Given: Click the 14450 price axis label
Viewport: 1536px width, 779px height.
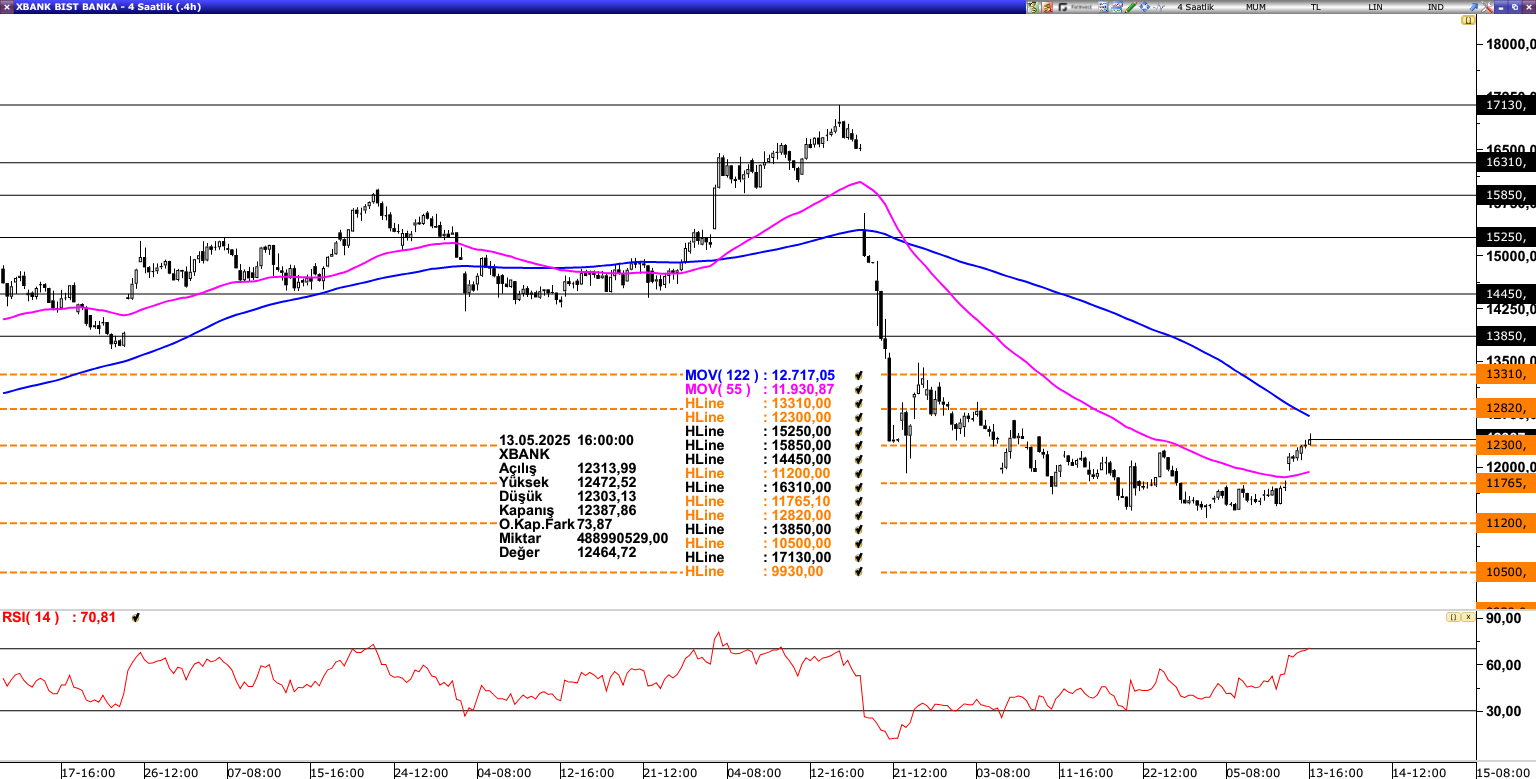Looking at the screenshot, I should click(x=1505, y=294).
